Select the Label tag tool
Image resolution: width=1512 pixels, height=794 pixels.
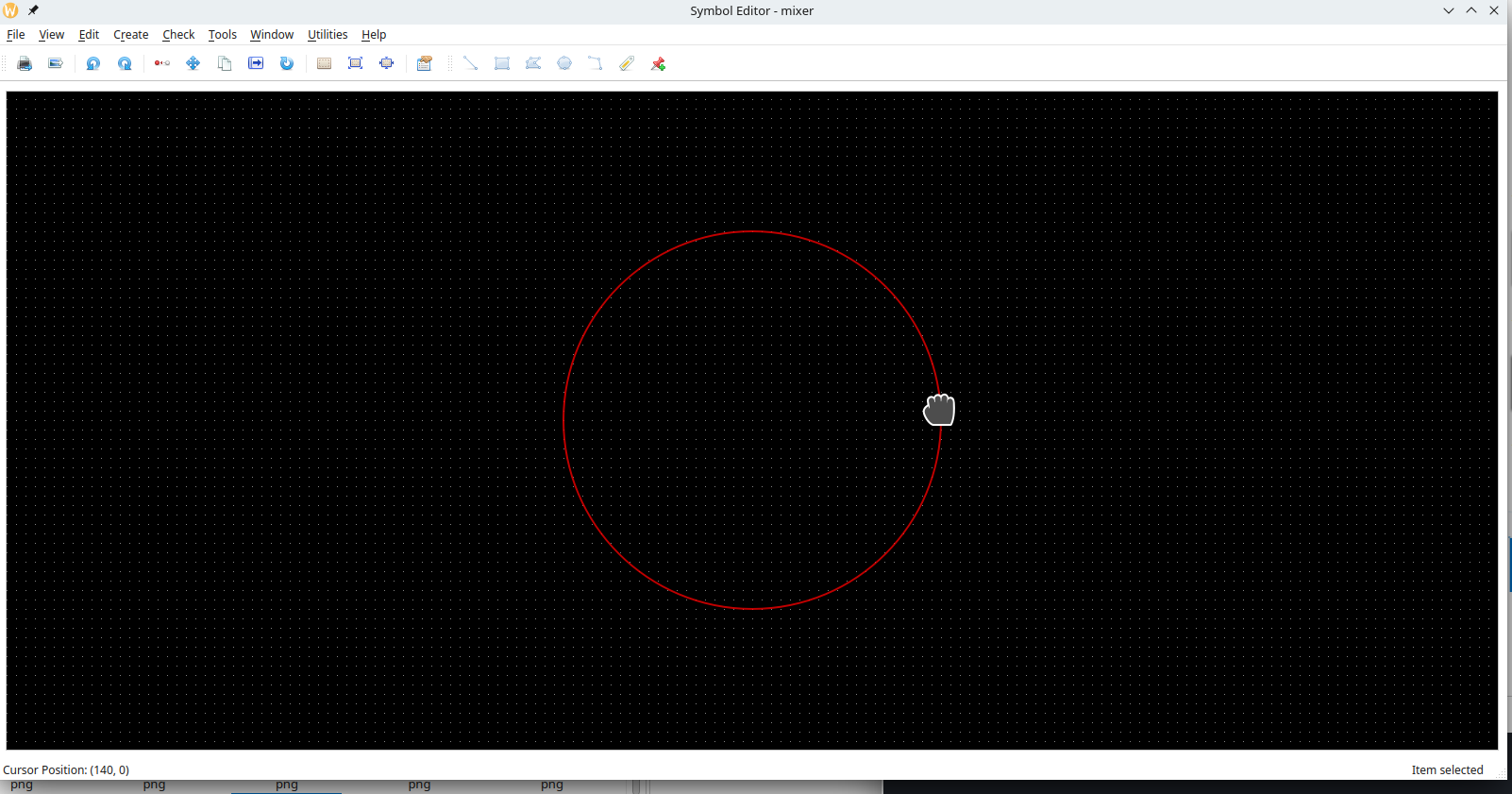click(x=627, y=63)
